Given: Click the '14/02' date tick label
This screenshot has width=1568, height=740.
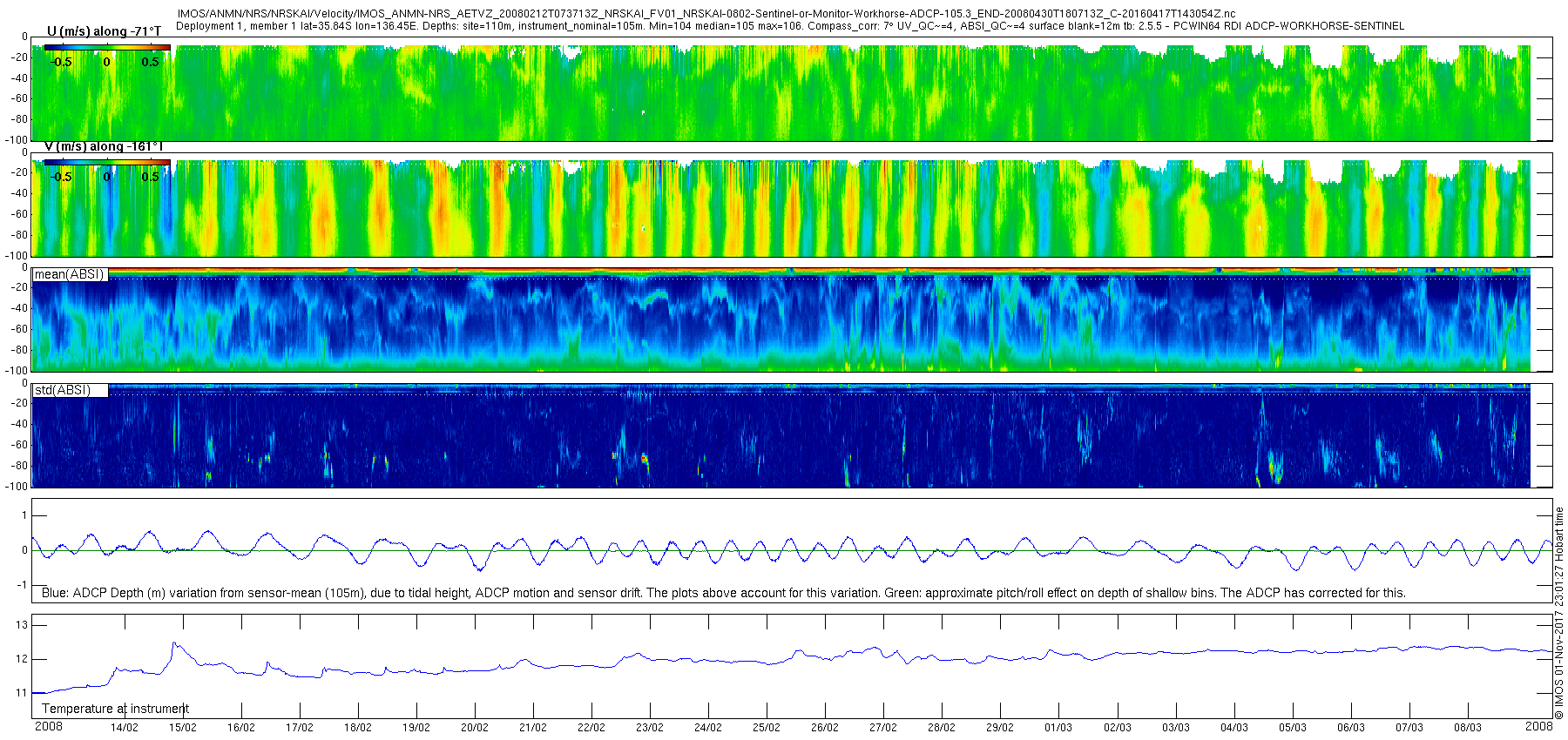Looking at the screenshot, I should 125,728.
